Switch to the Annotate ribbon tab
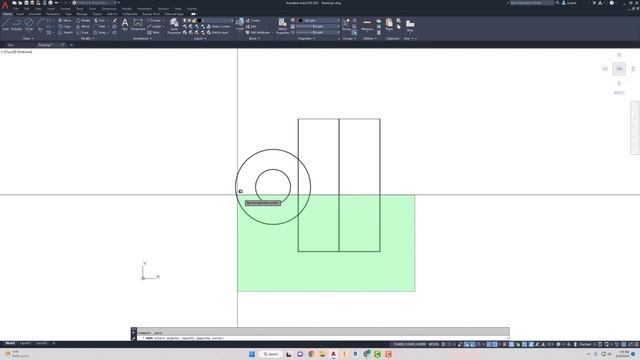640x360 pixels. click(x=35, y=14)
